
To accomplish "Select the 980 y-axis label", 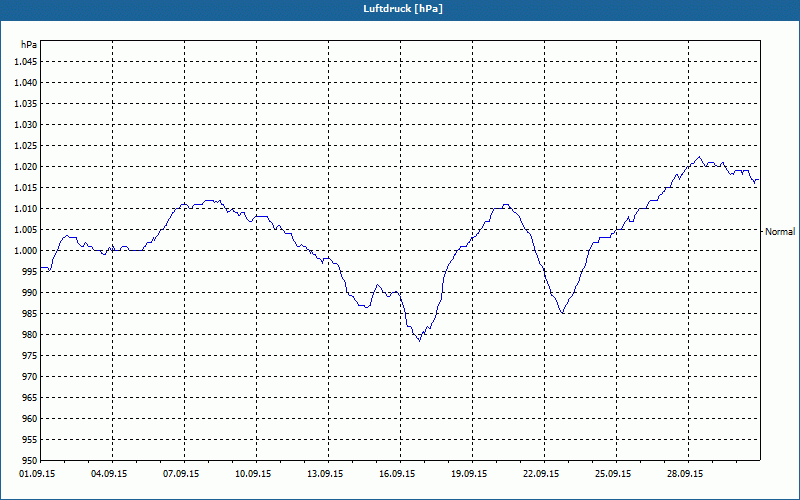I will coord(30,335).
